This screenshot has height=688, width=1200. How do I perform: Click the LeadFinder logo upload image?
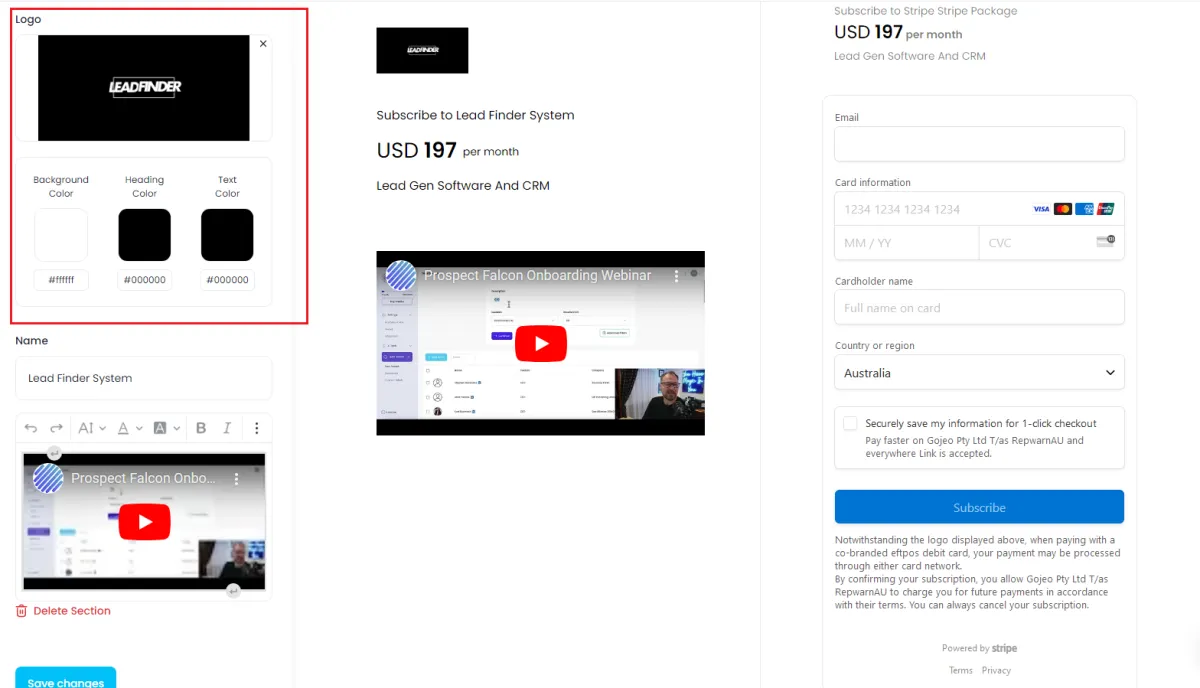click(144, 88)
